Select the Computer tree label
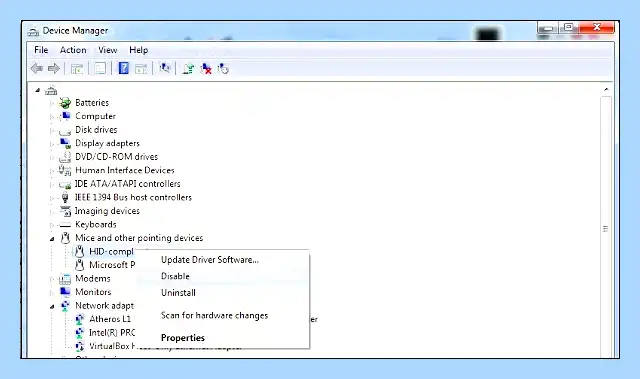 95,116
